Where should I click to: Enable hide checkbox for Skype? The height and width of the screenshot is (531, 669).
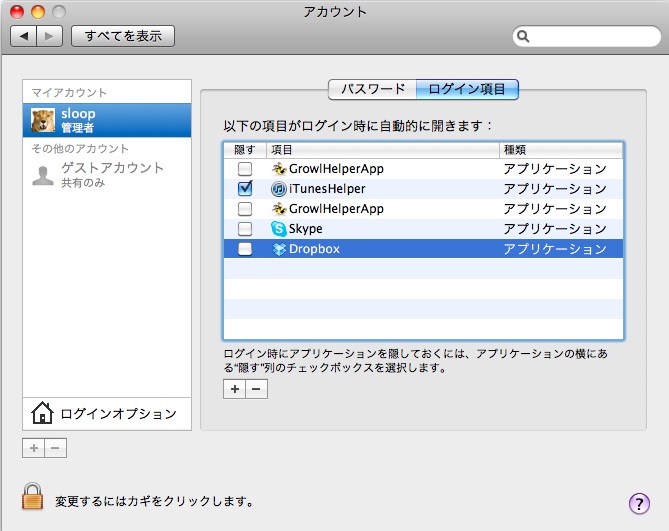(245, 229)
